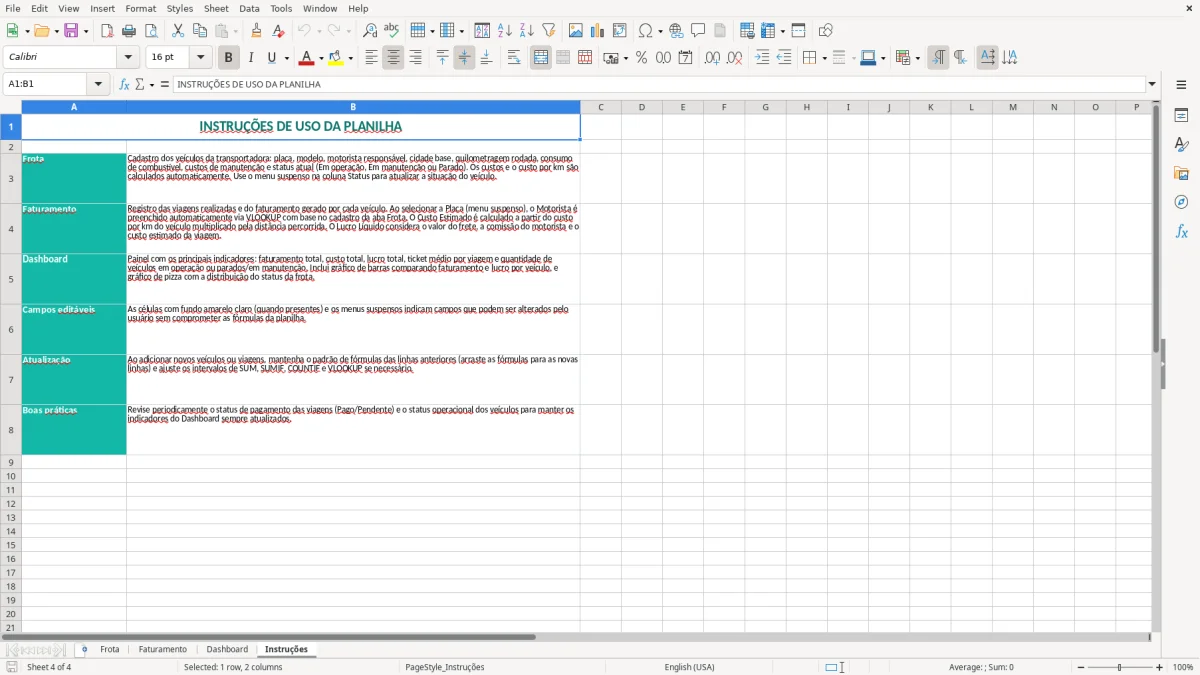Format cells as percent
Viewport: 1200px width, 675px height.
[641, 58]
